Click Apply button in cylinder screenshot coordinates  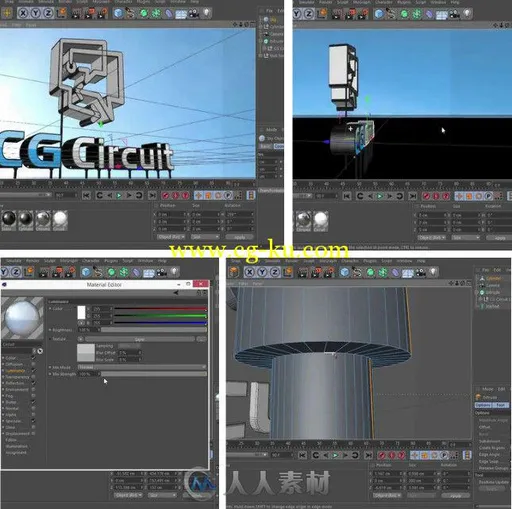click(x=455, y=496)
